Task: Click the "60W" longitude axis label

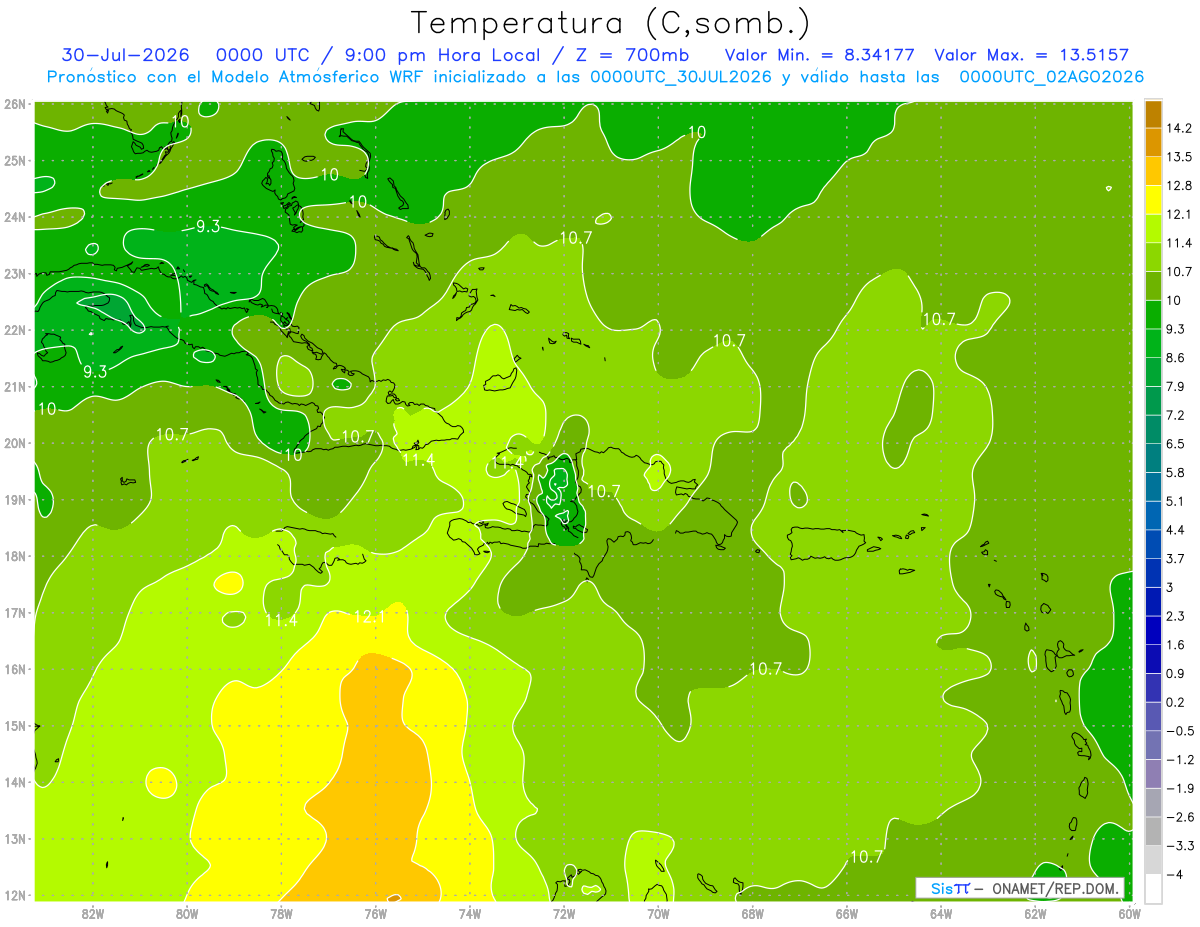Action: pyautogui.click(x=1129, y=912)
